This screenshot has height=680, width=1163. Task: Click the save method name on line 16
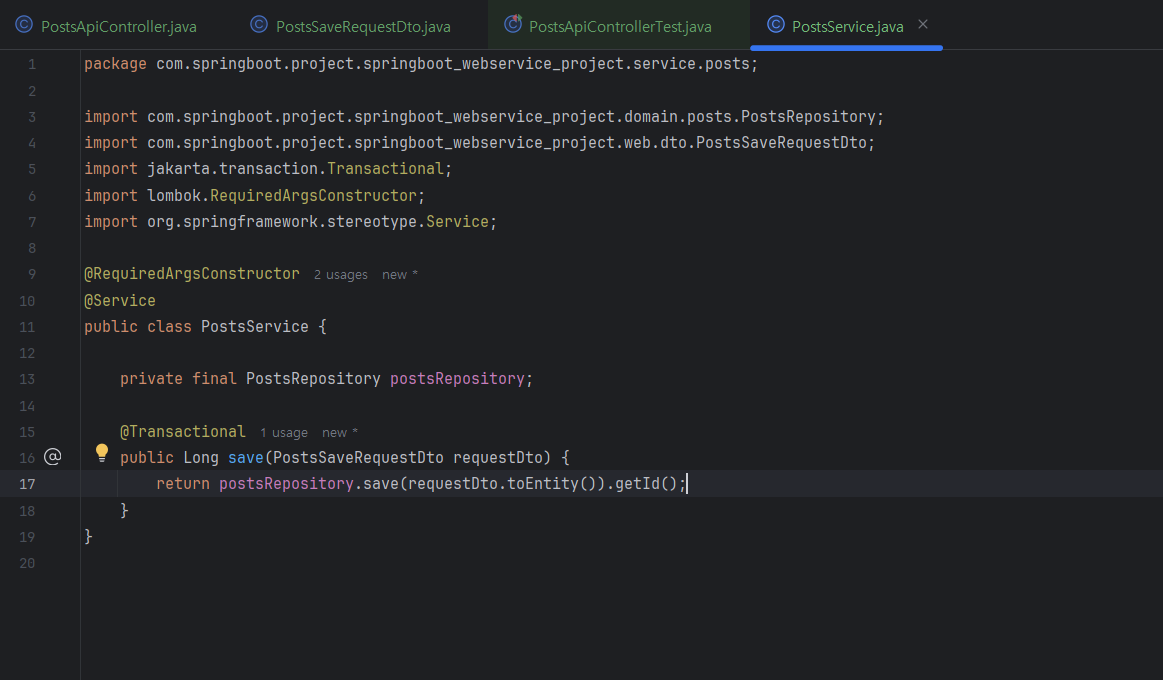246,458
